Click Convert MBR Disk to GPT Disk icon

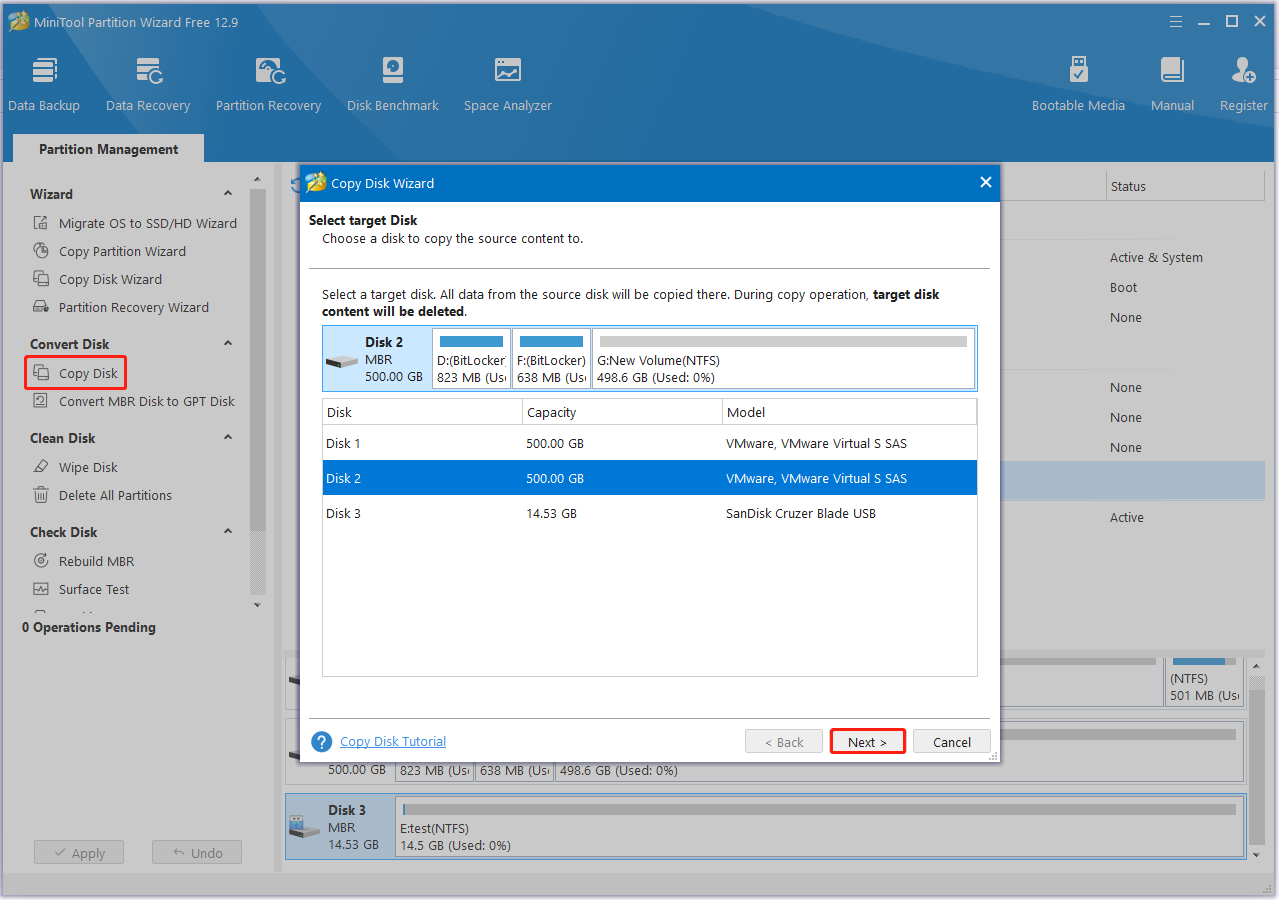point(41,401)
